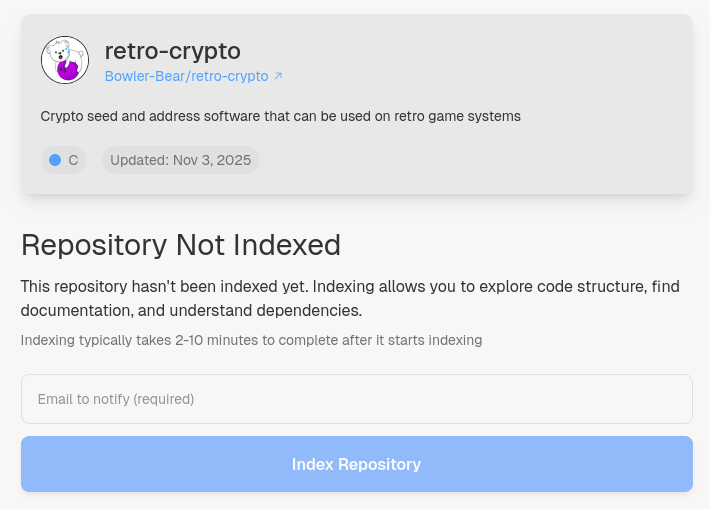
Task: Click the blue language color dot
Action: point(55,160)
